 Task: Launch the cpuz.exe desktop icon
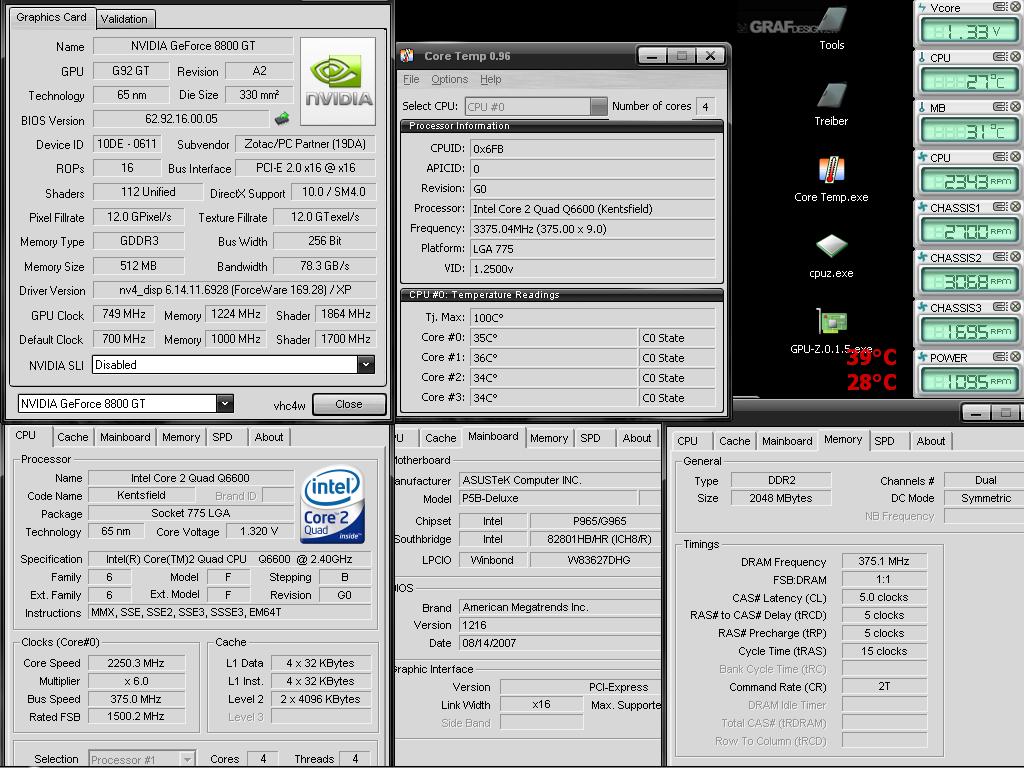tap(831, 247)
